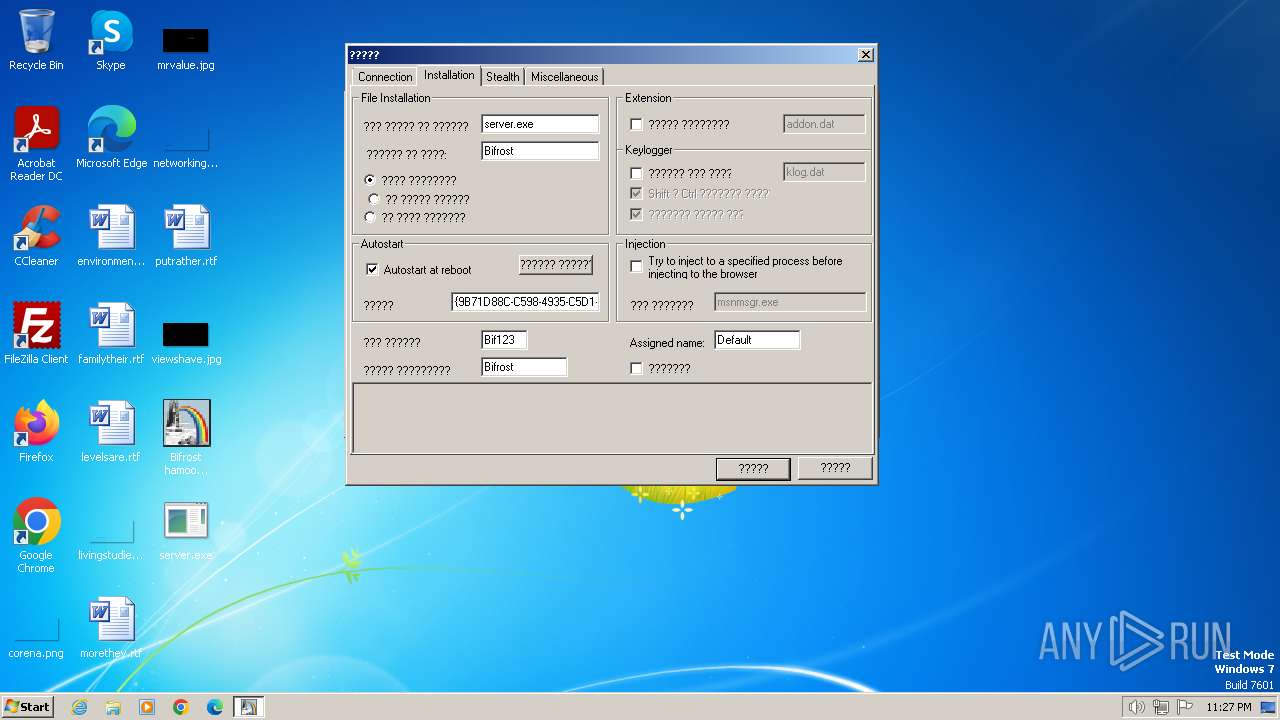Click the Bifrost directory name field

(x=540, y=151)
